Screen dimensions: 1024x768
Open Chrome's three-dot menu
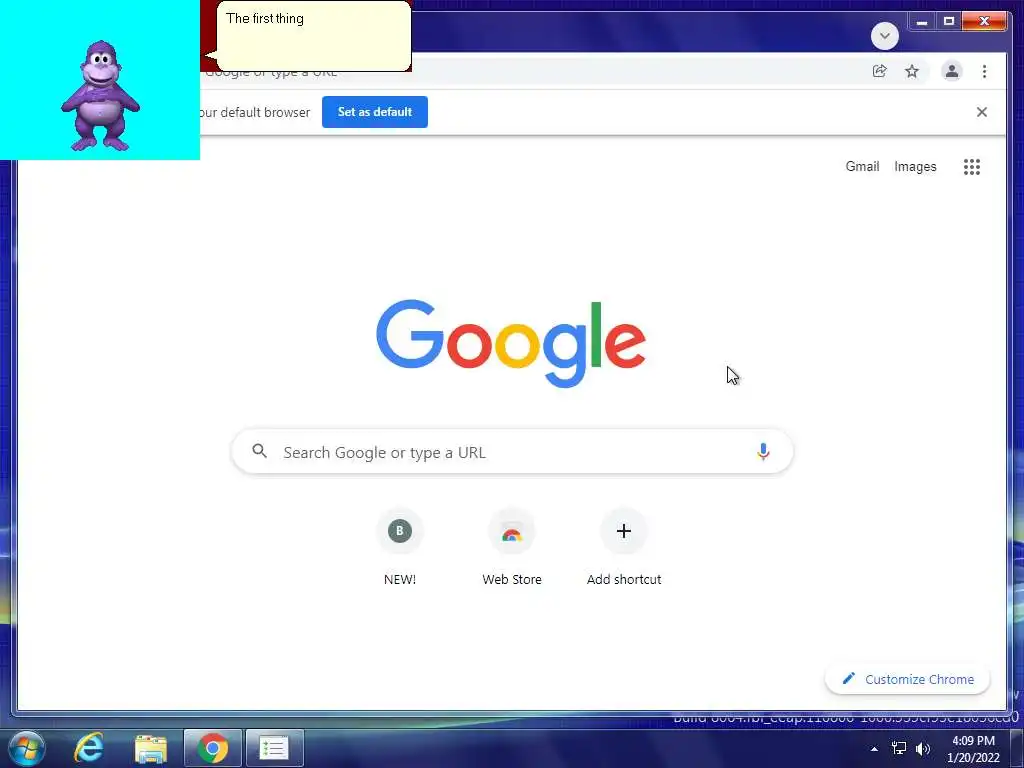984,71
